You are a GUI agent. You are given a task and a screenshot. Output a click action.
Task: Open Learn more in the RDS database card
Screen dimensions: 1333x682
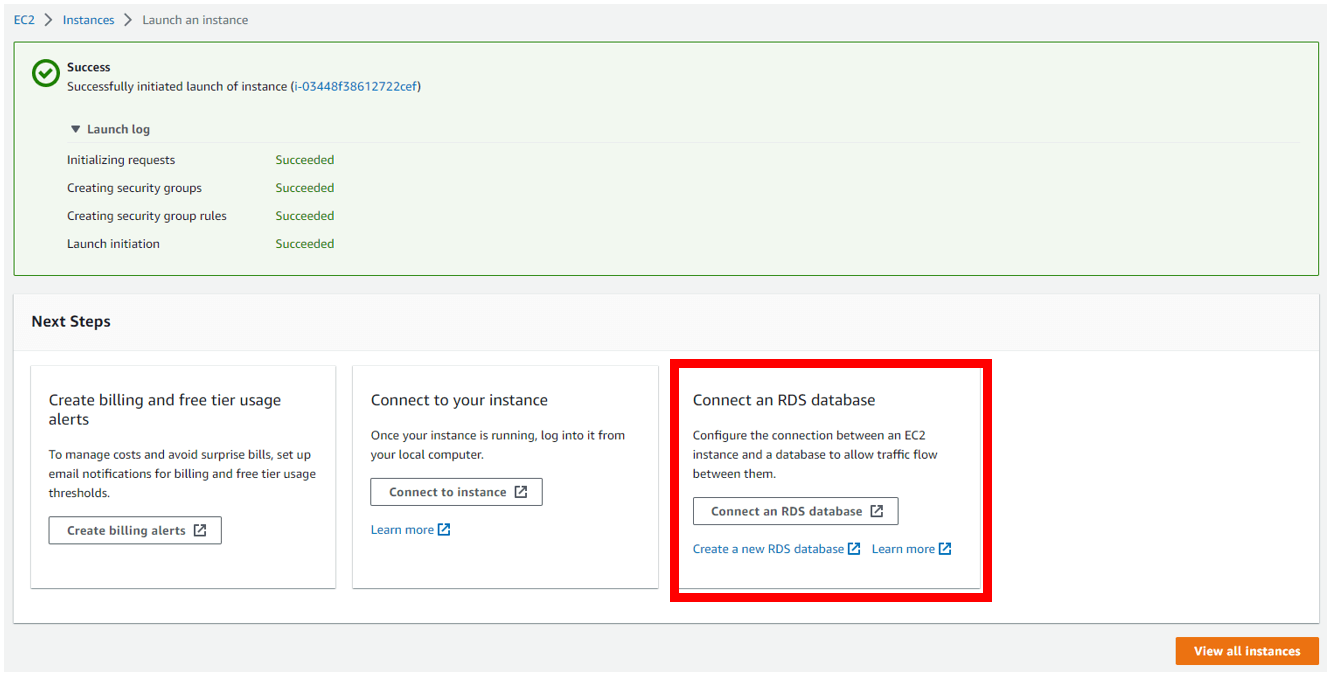tap(903, 549)
